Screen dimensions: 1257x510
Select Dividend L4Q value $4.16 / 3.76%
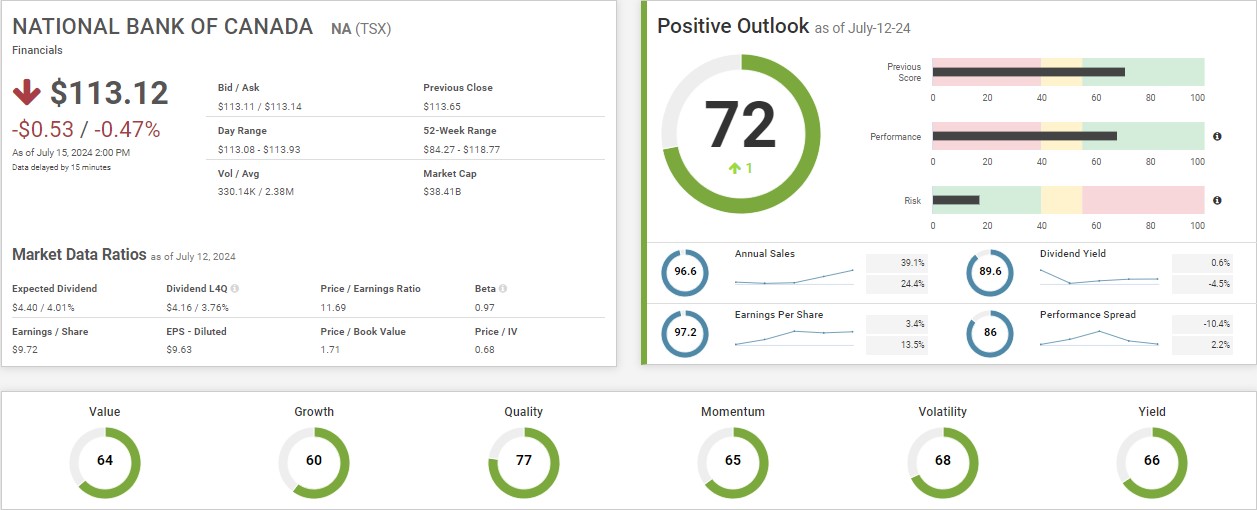pyautogui.click(x=197, y=307)
